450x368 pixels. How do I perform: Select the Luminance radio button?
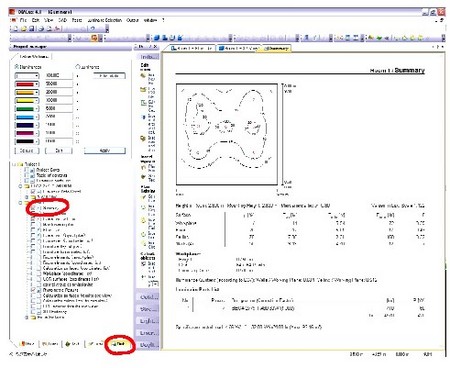click(x=78, y=67)
